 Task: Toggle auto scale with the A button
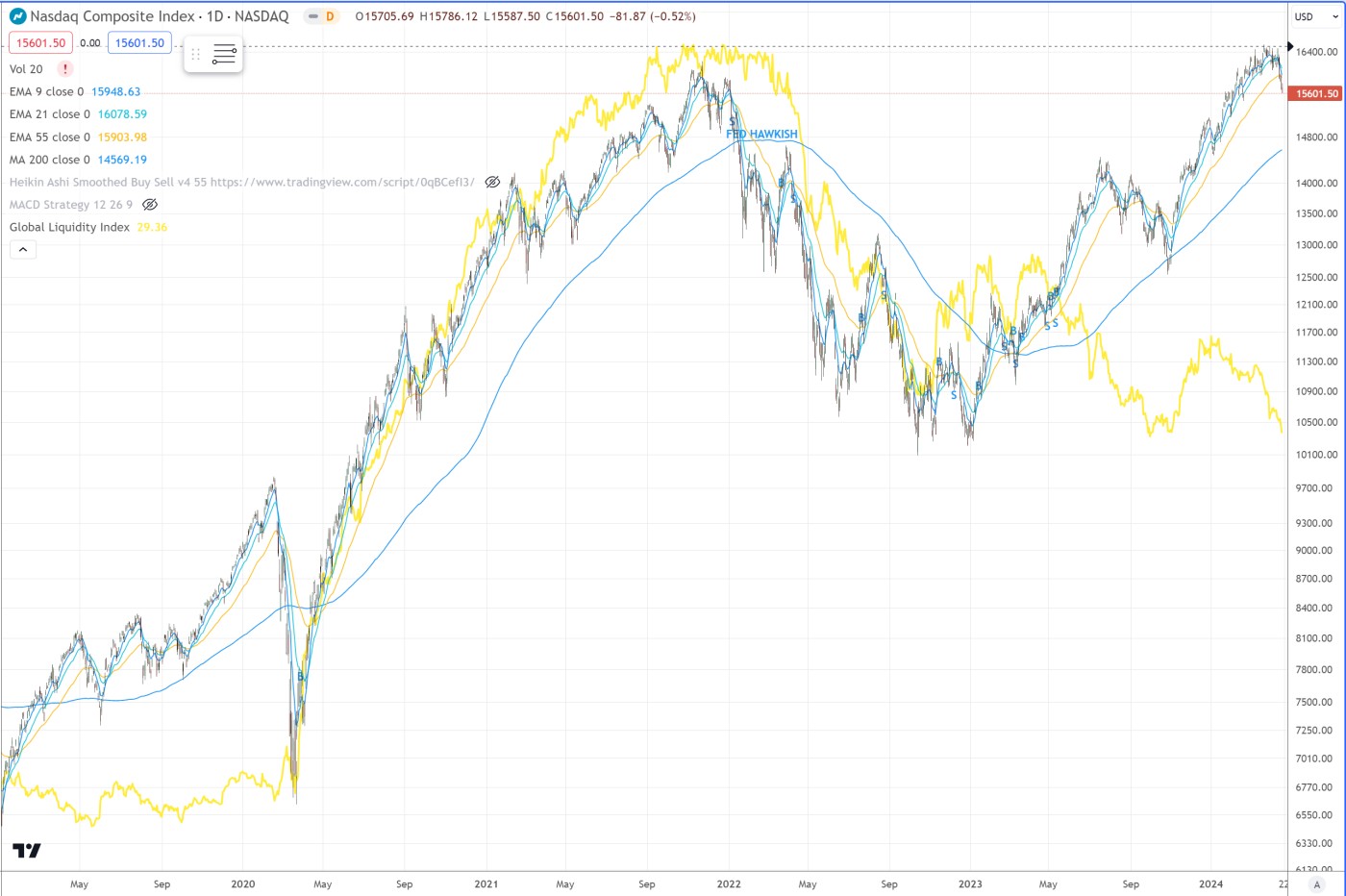point(1317,884)
